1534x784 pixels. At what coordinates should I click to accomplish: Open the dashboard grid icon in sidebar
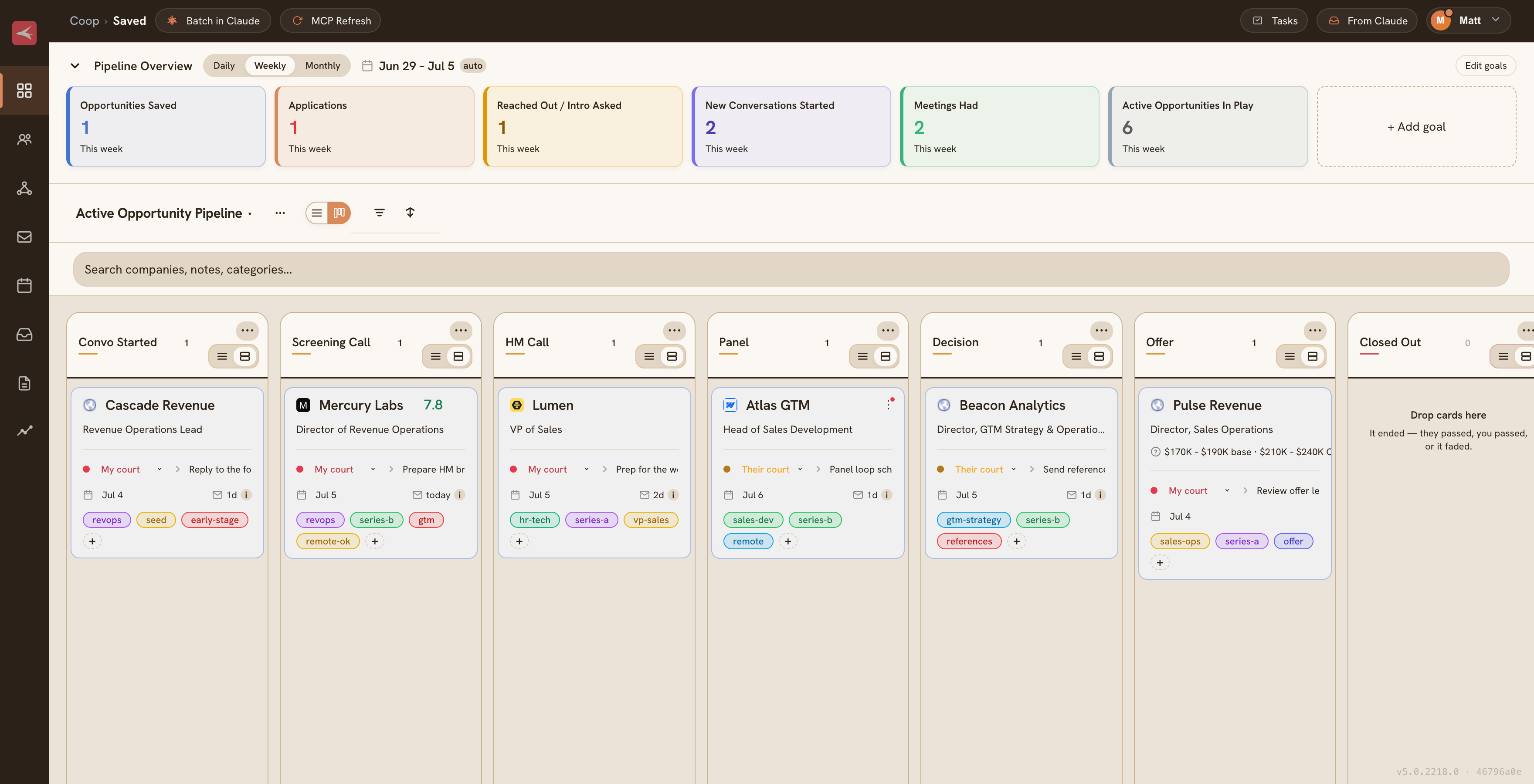click(x=24, y=91)
